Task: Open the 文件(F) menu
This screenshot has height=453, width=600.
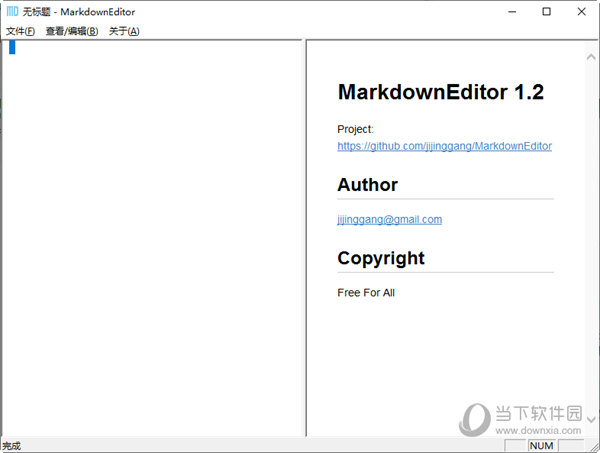Action: coord(20,31)
